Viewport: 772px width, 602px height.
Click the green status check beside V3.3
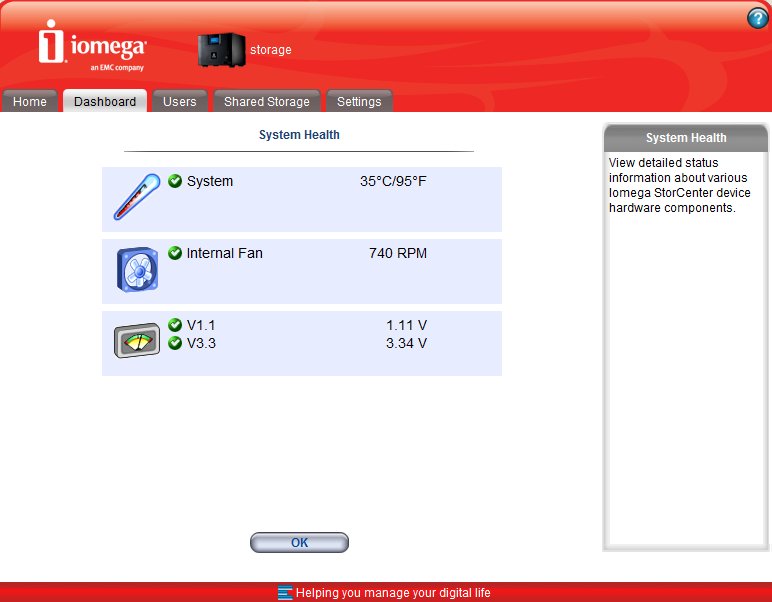click(x=175, y=343)
